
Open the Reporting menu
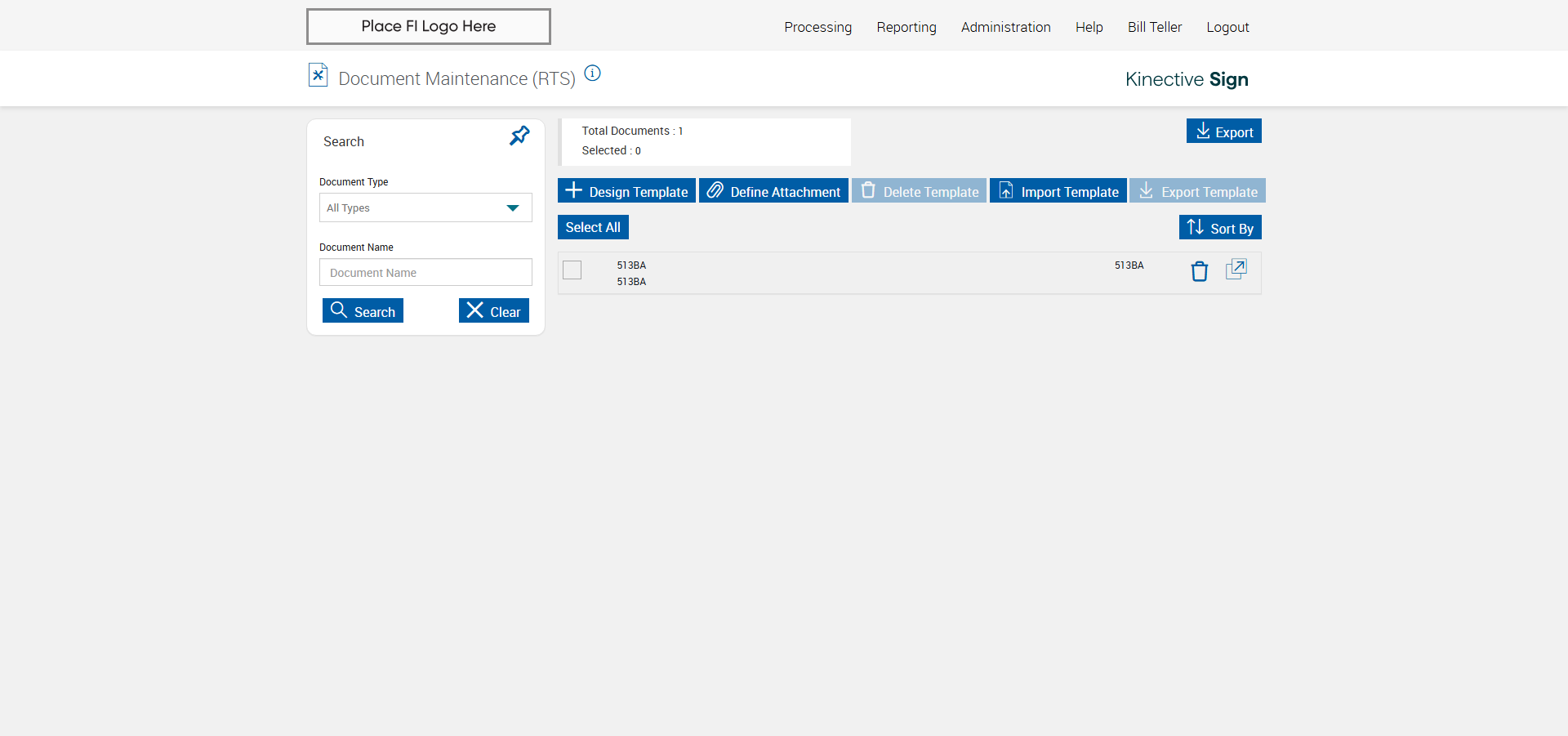click(x=906, y=27)
